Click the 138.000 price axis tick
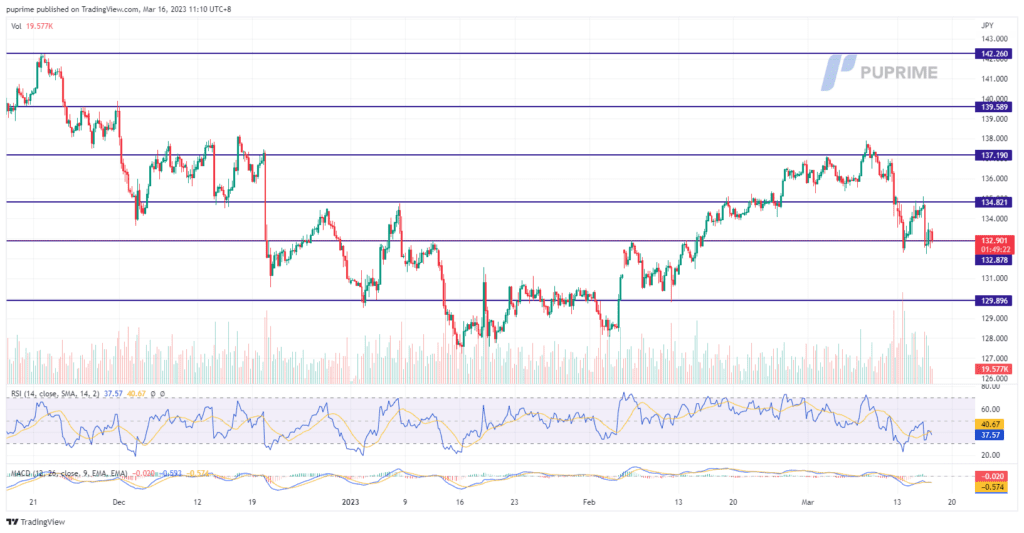 [x=995, y=138]
